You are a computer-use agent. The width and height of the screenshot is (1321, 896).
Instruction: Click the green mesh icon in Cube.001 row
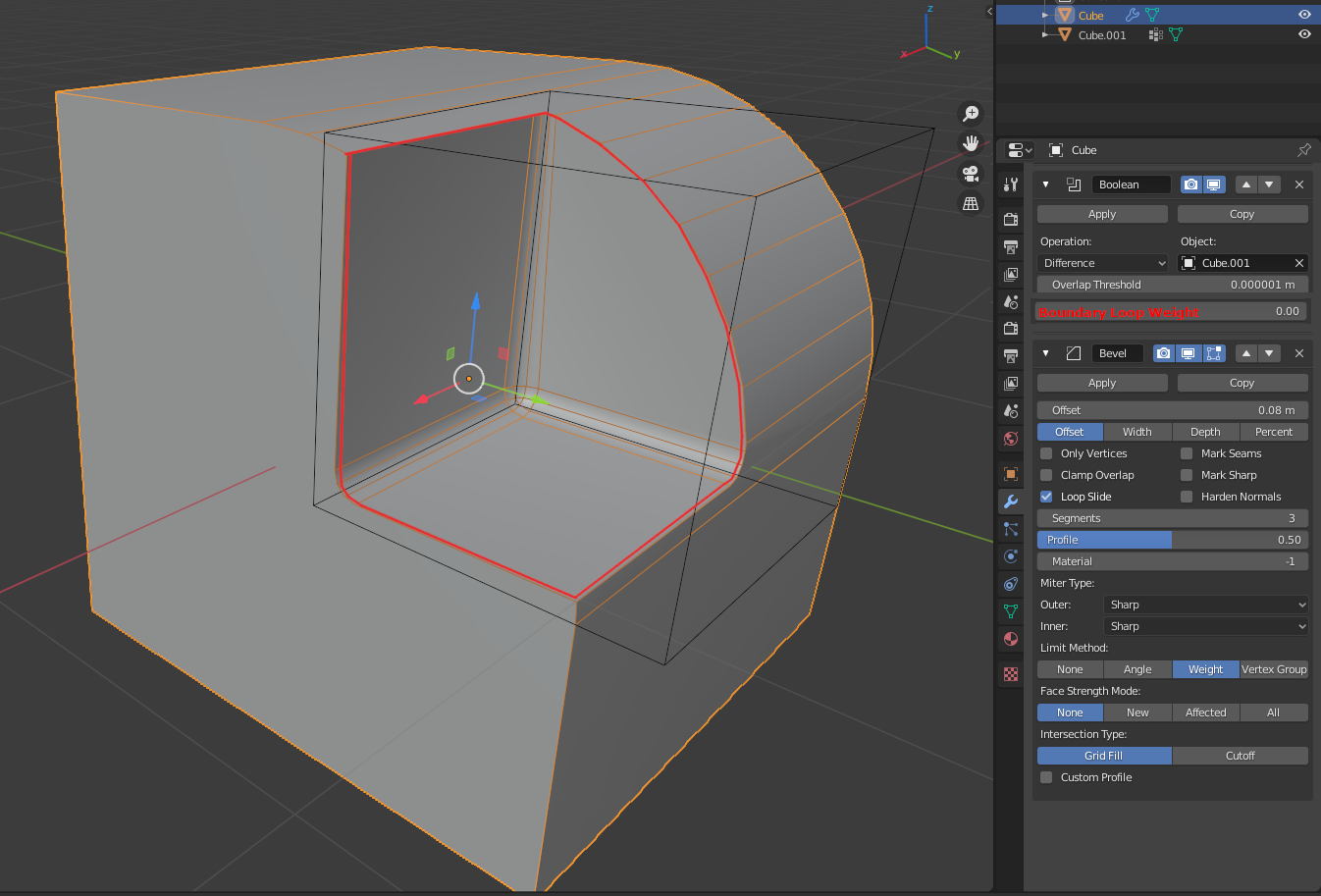(x=1176, y=34)
